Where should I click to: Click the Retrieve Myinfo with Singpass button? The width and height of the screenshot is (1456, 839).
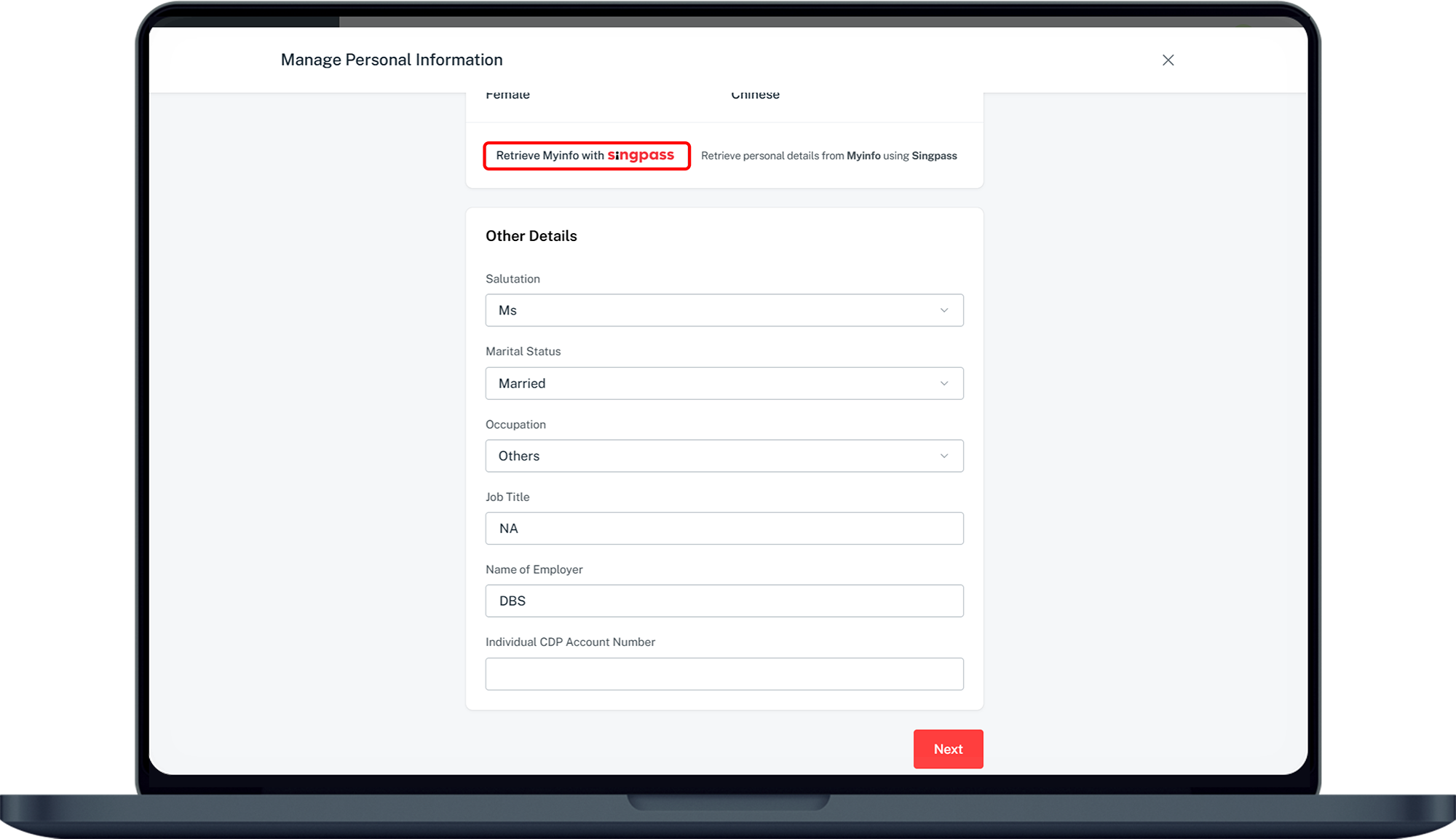[x=587, y=155]
